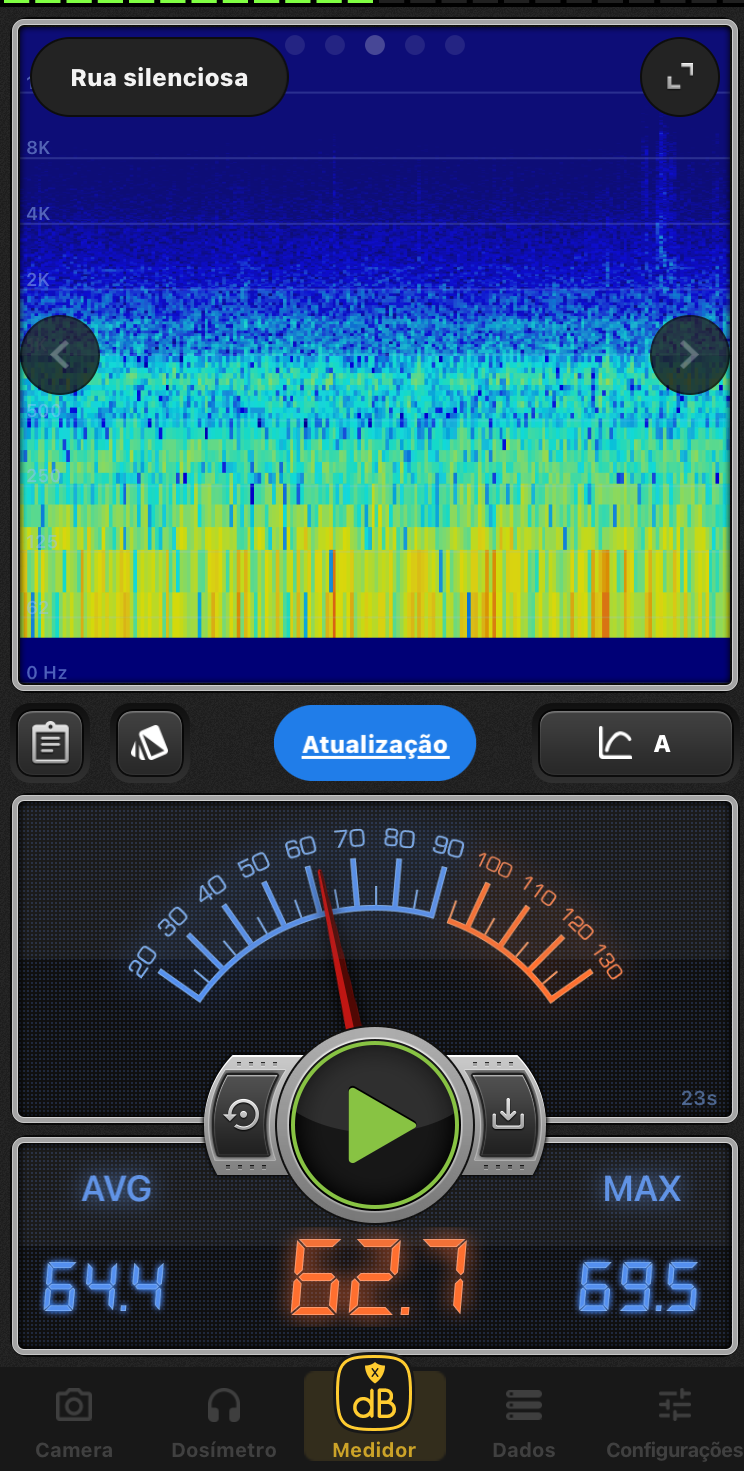Select the Medidor dB tab

[374, 1410]
